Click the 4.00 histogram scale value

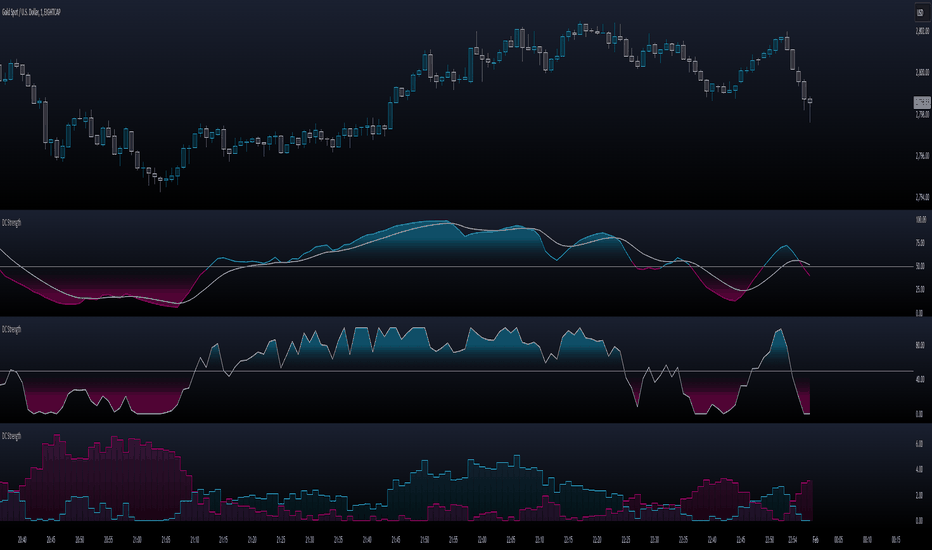920,469
